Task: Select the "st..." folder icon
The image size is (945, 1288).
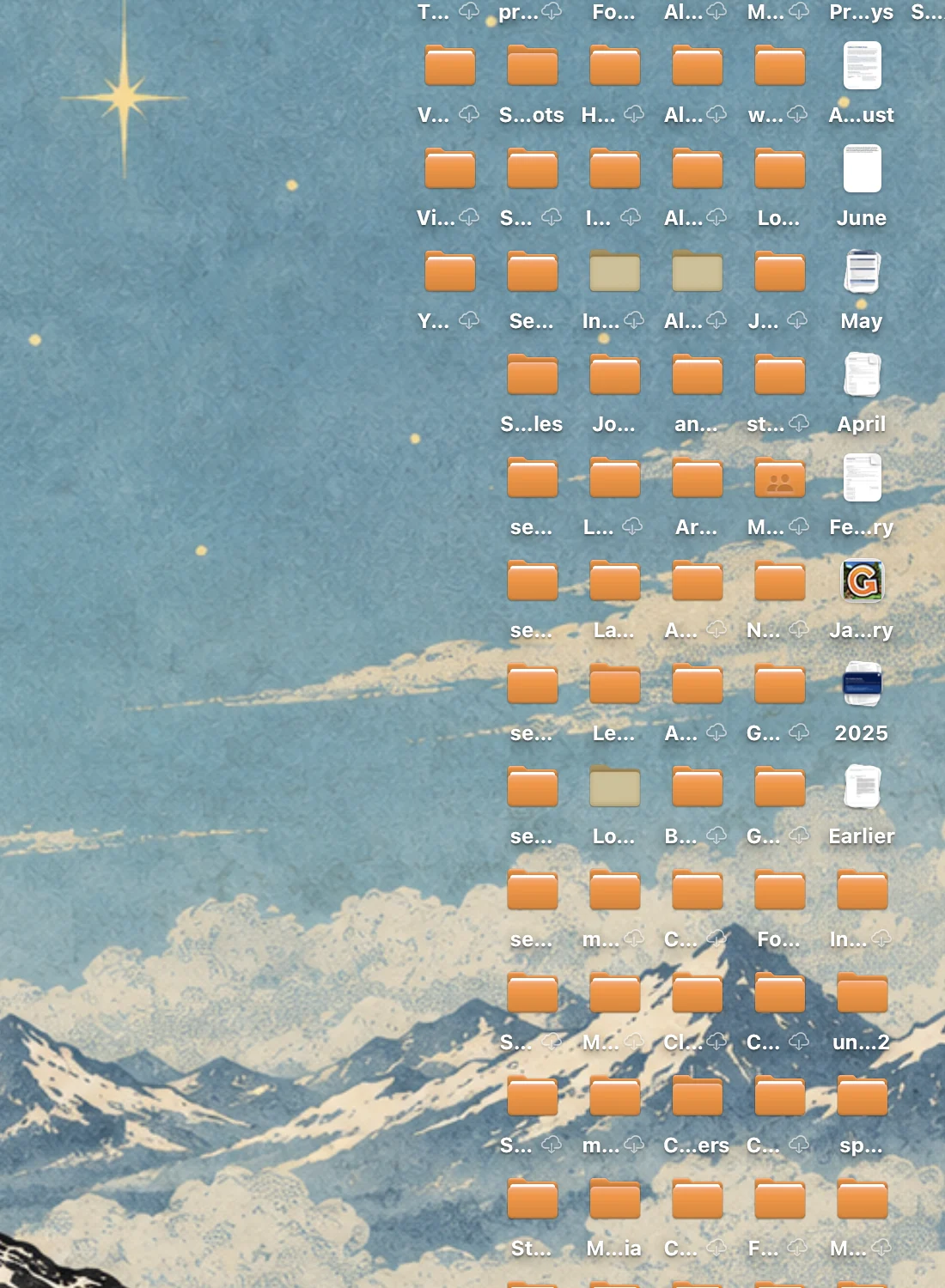Action: [779, 376]
